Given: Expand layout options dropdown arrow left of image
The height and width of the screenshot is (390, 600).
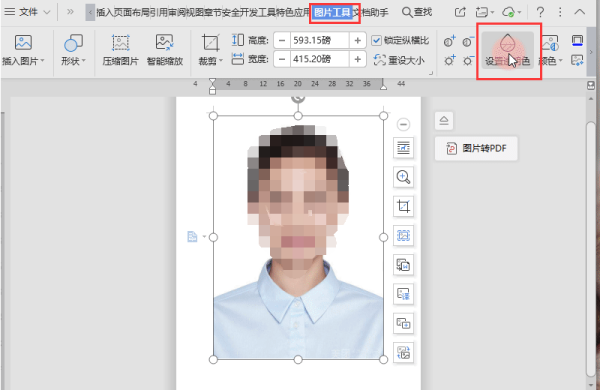Looking at the screenshot, I should pyautogui.click(x=204, y=237).
